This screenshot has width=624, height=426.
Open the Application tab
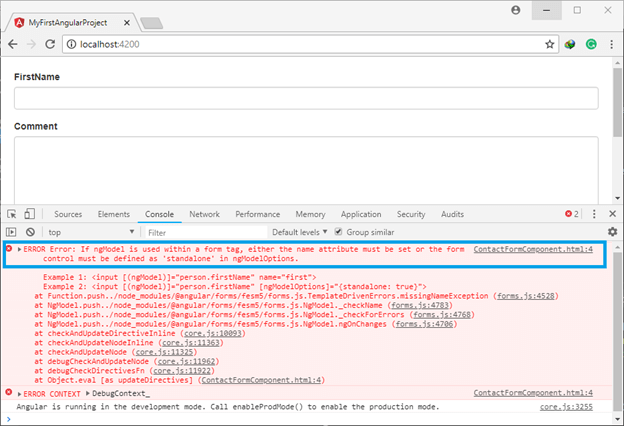(361, 214)
